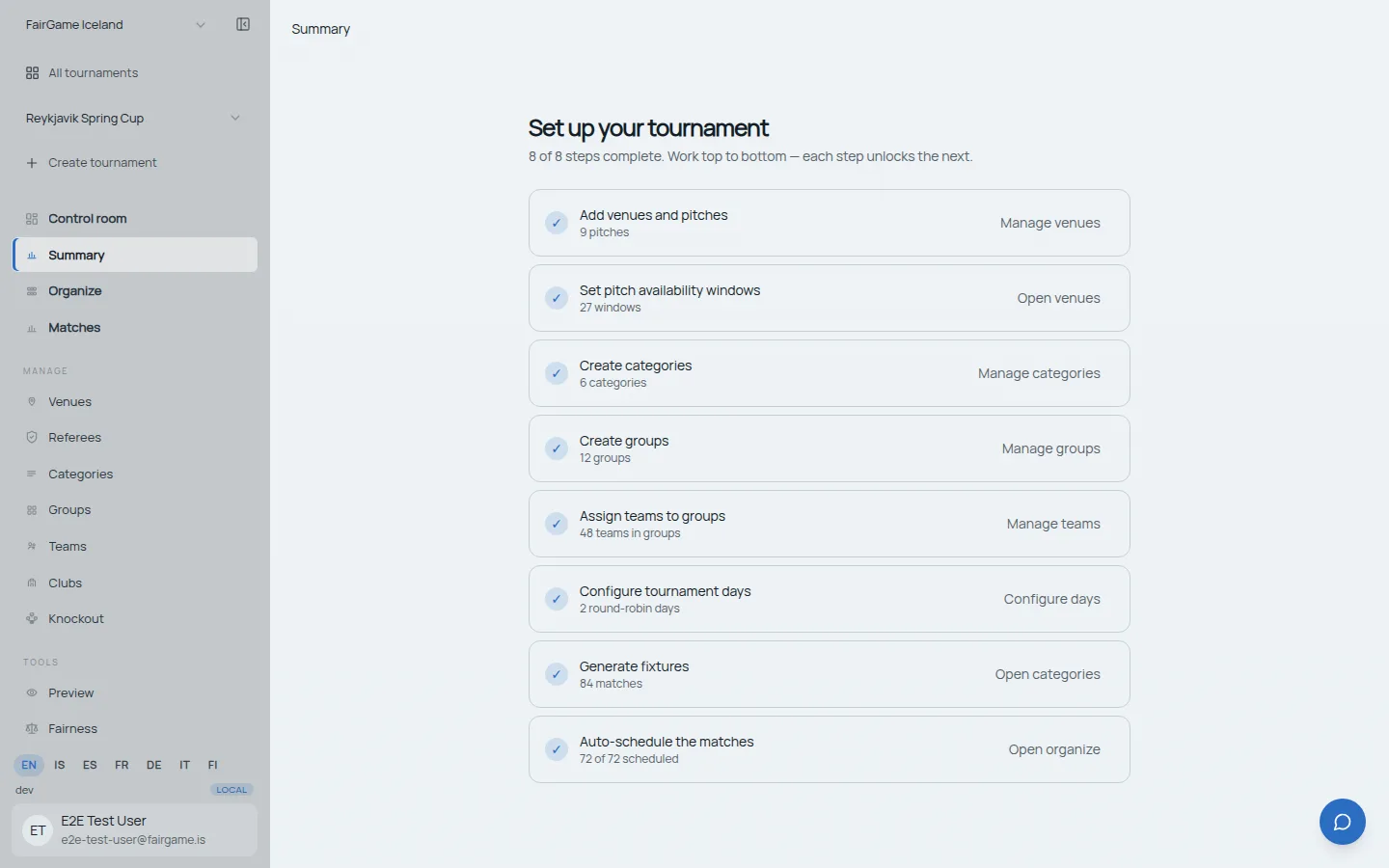Click the ET user avatar
This screenshot has height=868, width=1389.
(x=38, y=830)
